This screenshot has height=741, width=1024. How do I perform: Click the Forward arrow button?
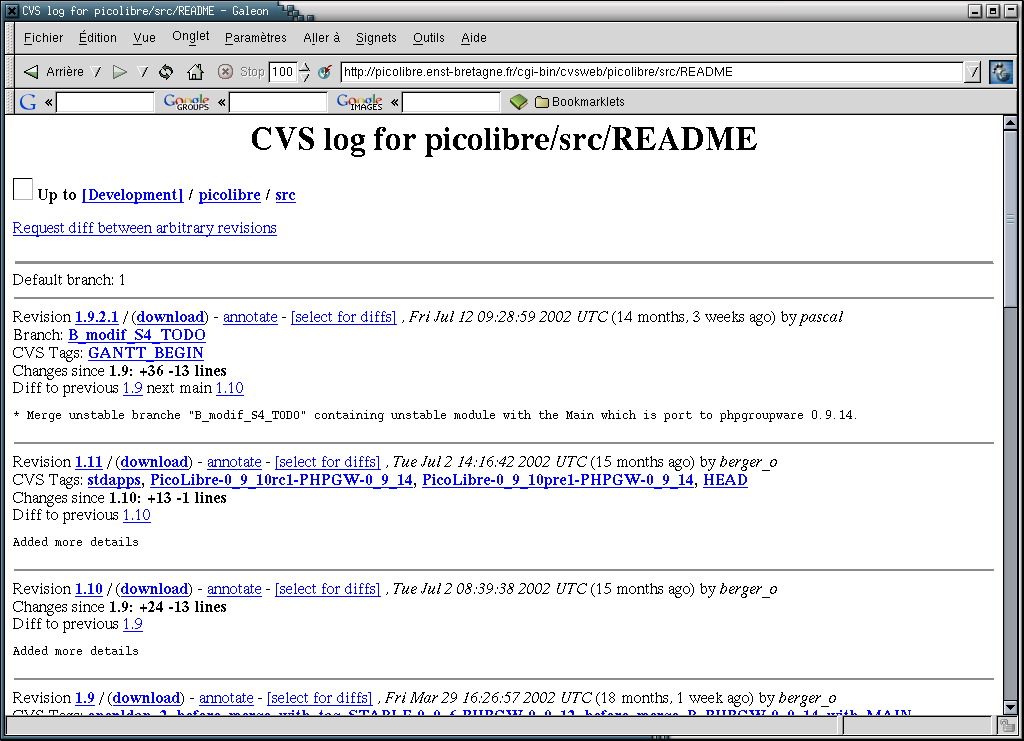point(120,72)
